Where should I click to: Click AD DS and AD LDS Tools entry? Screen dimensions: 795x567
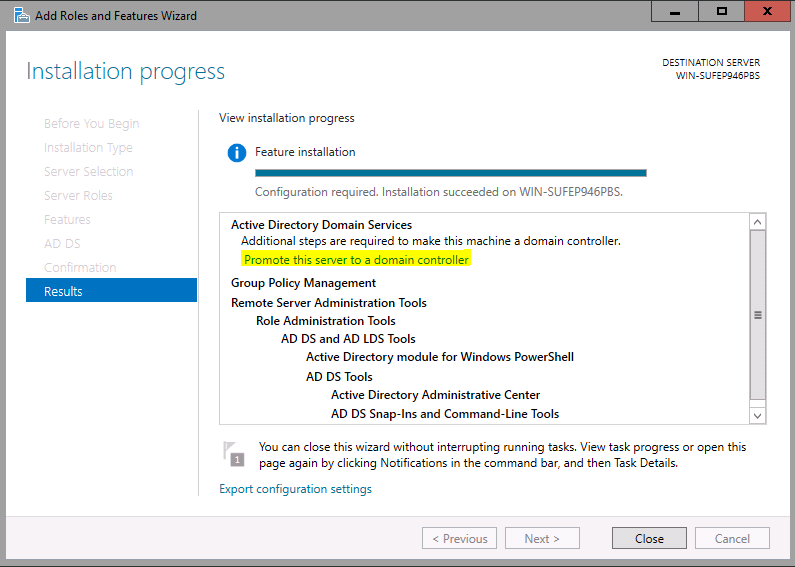tap(348, 339)
